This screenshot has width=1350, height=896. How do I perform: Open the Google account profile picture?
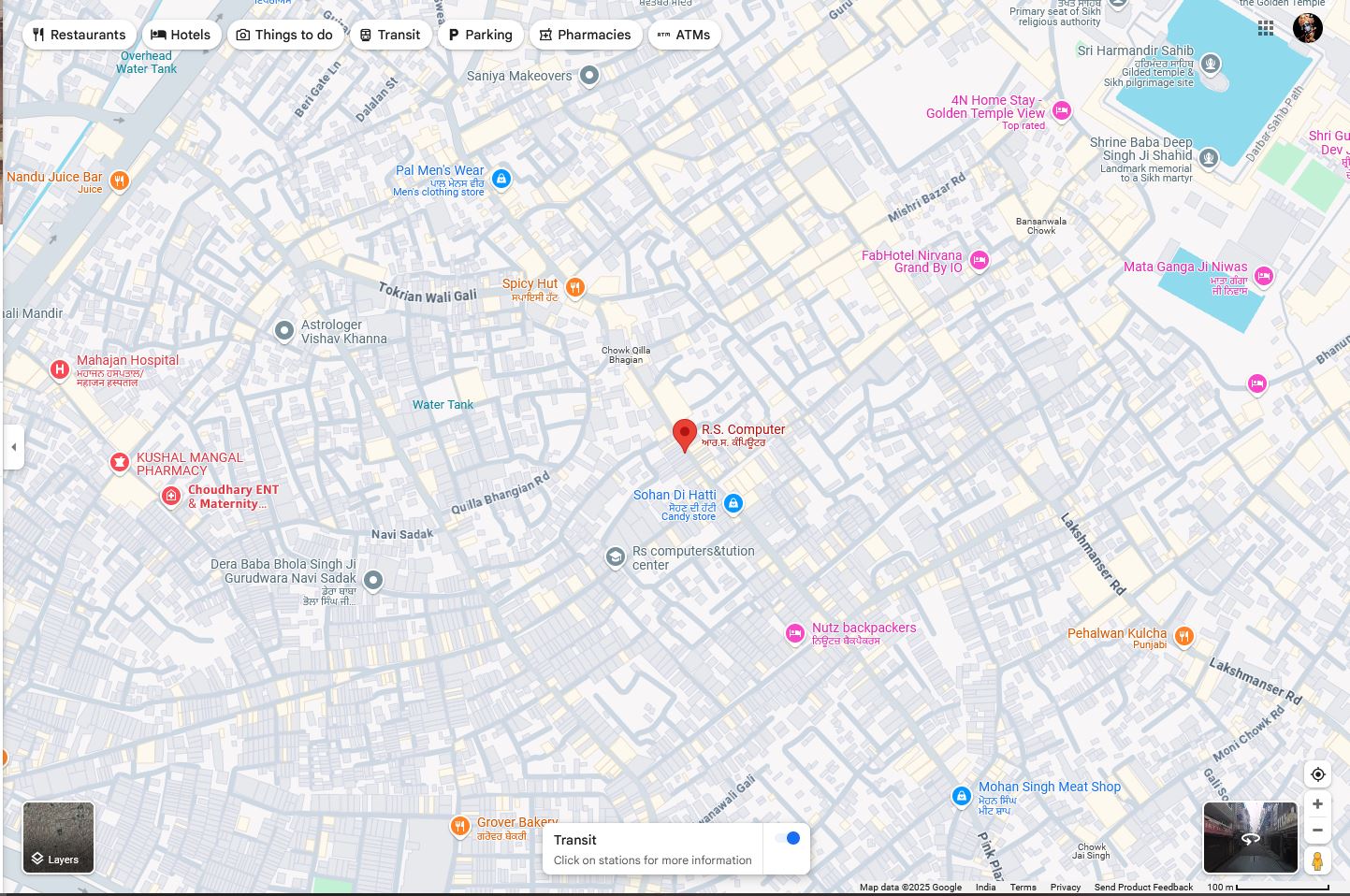[x=1308, y=28]
